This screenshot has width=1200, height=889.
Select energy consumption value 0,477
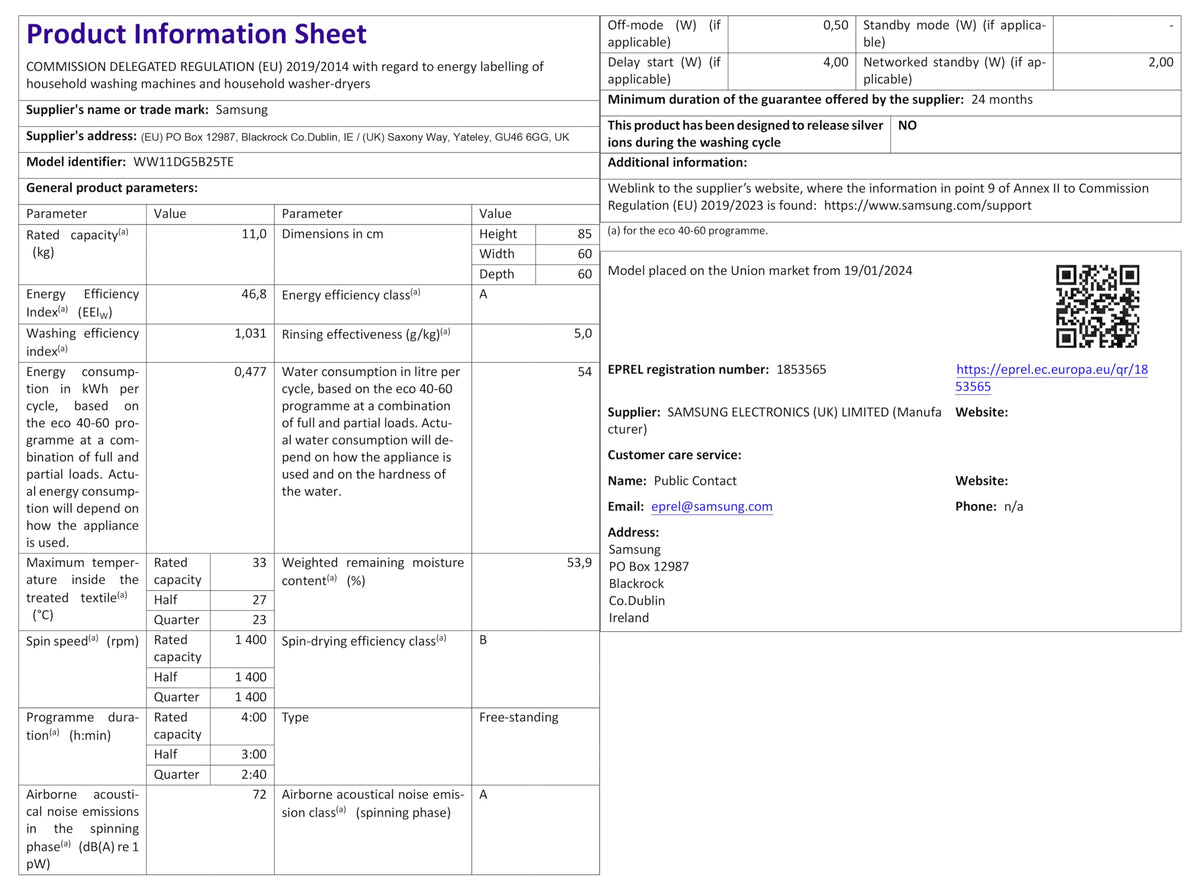250,371
